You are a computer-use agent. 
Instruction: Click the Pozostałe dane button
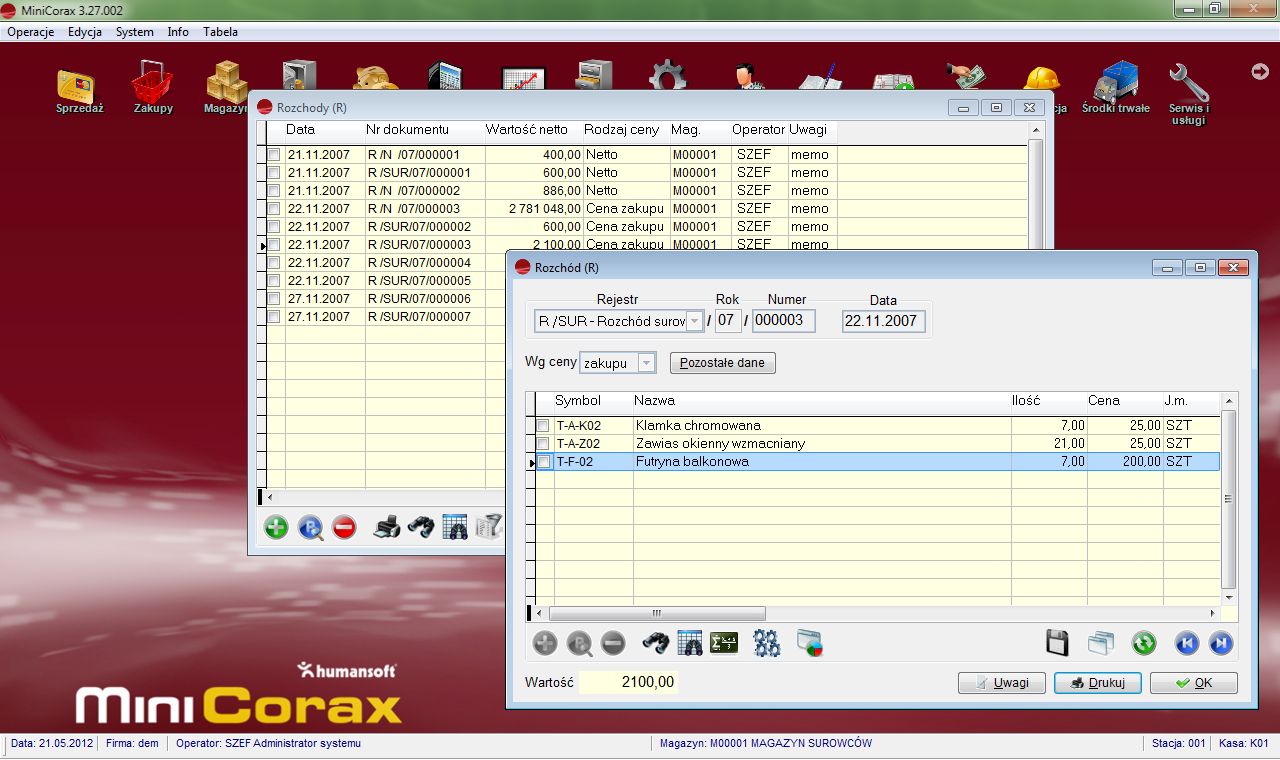(x=722, y=363)
